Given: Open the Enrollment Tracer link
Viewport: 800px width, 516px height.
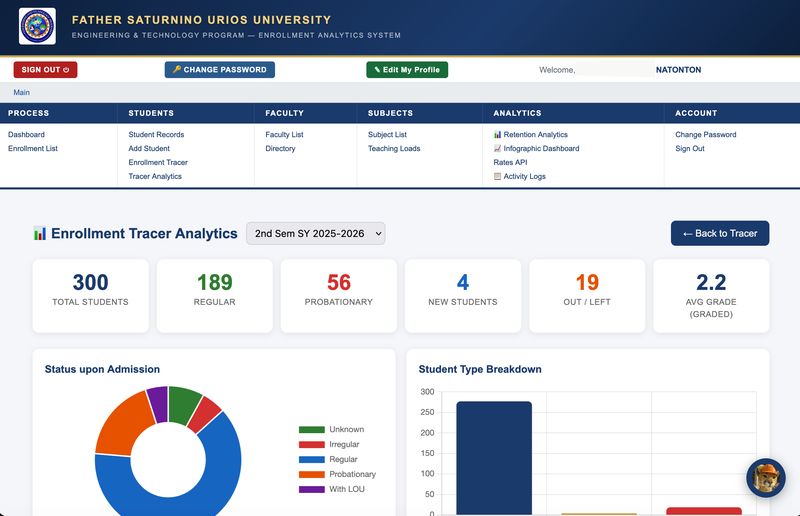Looking at the screenshot, I should coord(158,162).
